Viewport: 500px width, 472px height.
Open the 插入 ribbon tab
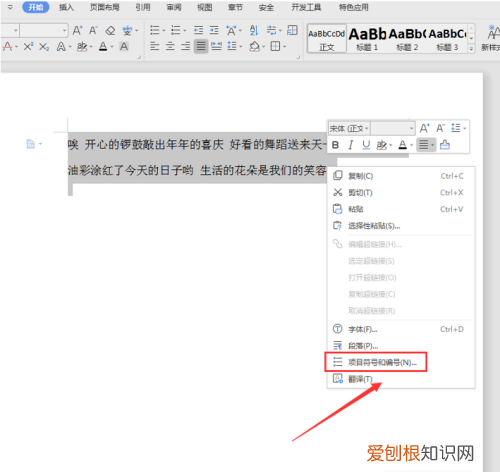click(x=66, y=7)
